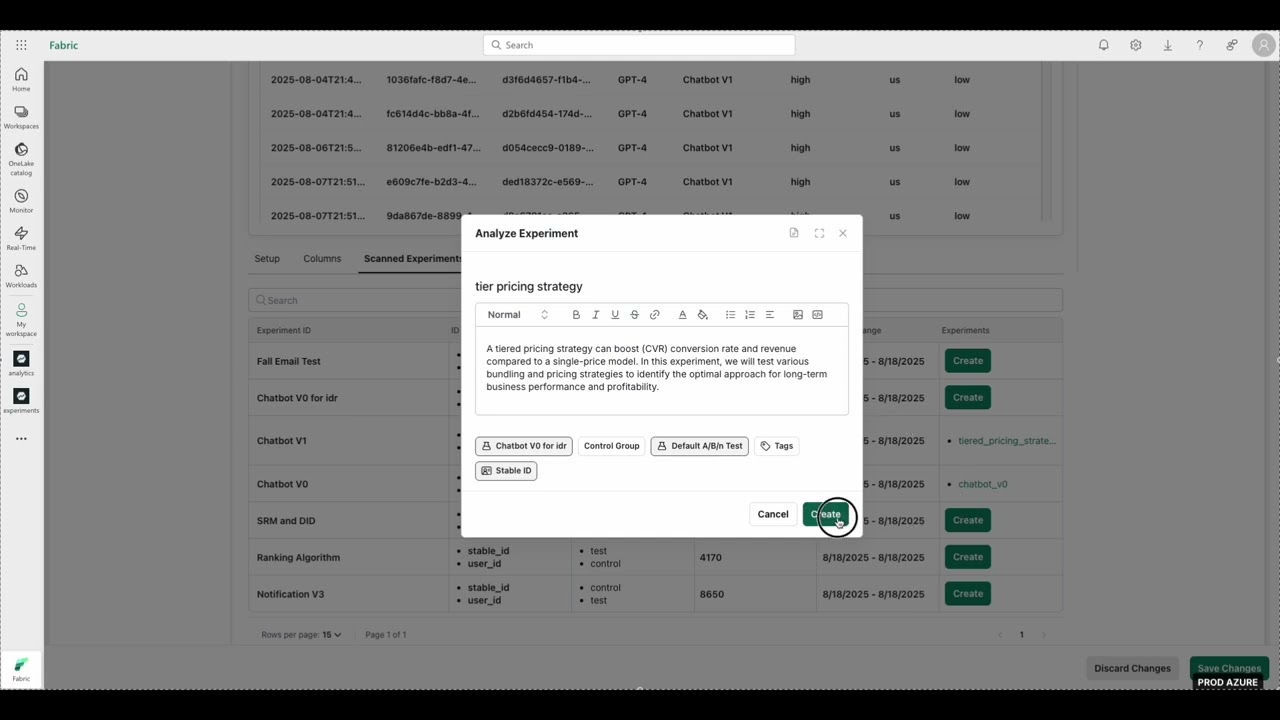1280x720 pixels.
Task: Insert an image into the description
Action: click(x=798, y=315)
